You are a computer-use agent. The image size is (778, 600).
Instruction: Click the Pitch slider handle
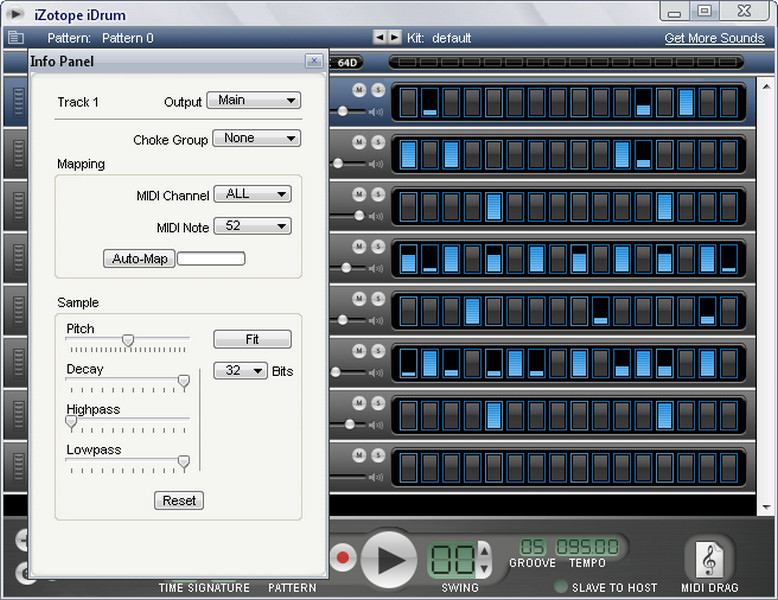pos(128,340)
